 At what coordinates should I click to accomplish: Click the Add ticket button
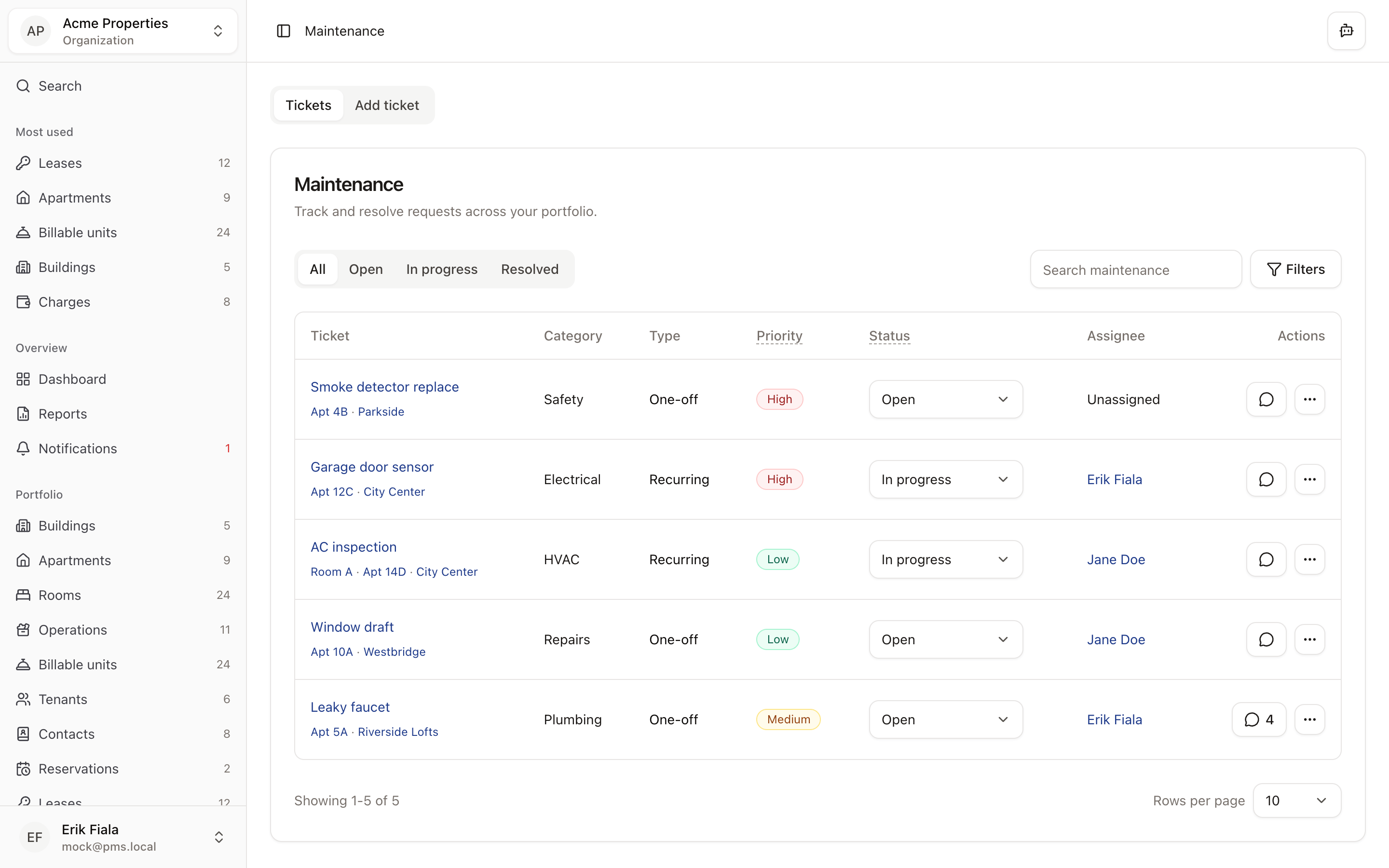click(387, 105)
